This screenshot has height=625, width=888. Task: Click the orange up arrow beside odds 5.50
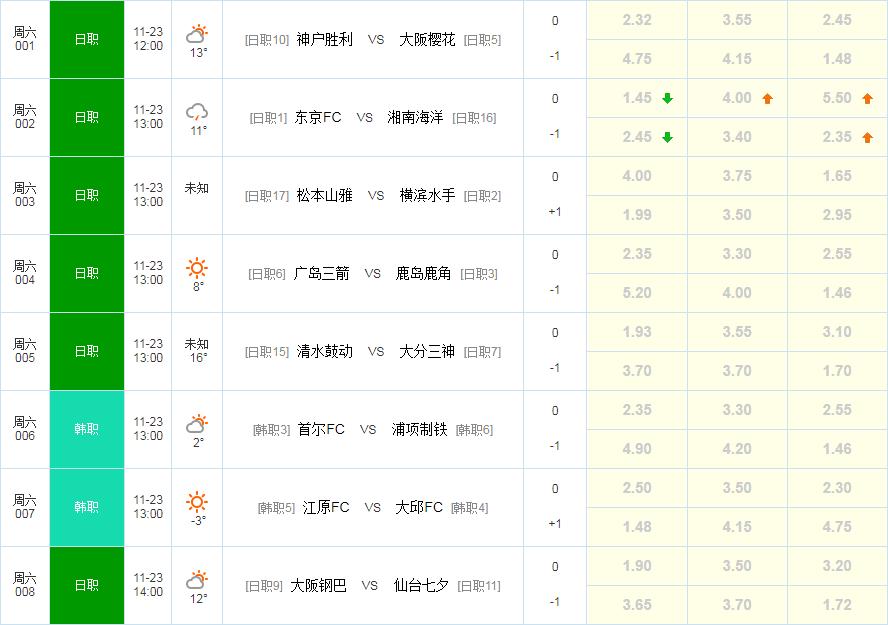866,97
